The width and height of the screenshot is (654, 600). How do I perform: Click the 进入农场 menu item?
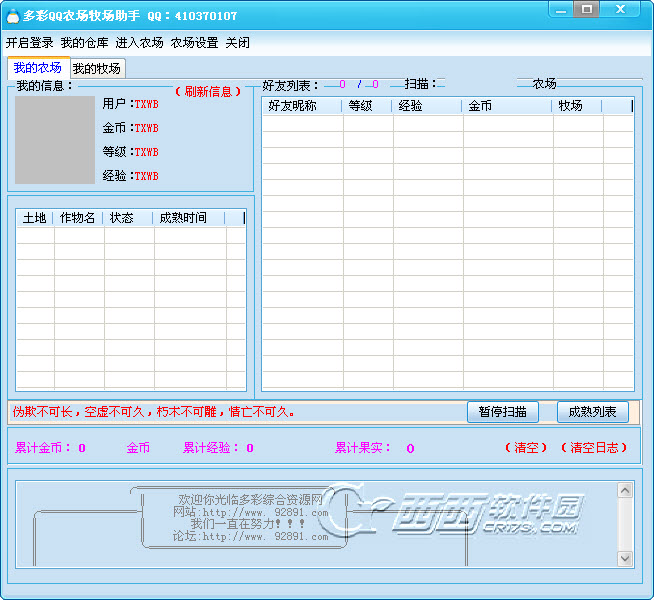[x=139, y=43]
